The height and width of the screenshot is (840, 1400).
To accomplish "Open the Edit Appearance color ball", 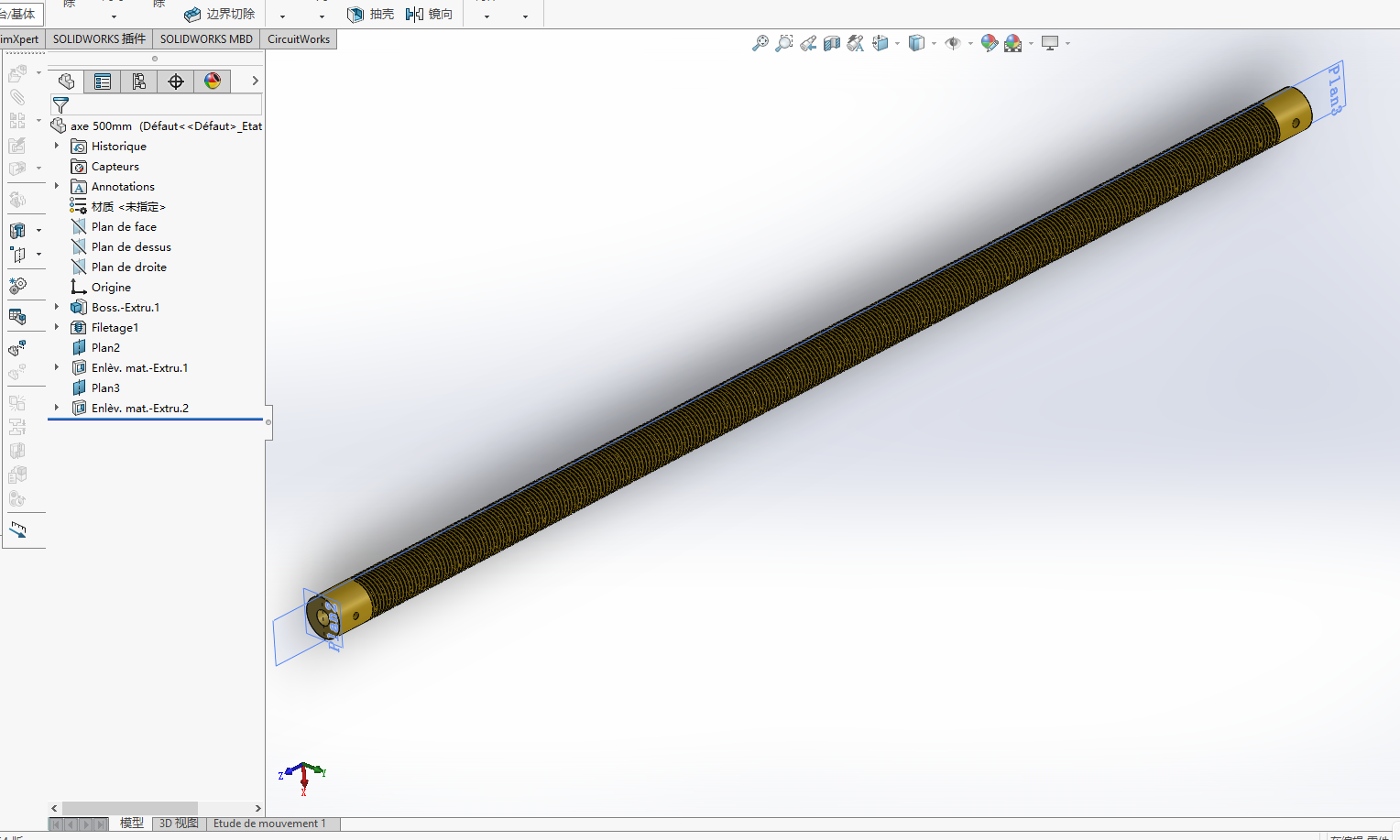I will (x=990, y=43).
